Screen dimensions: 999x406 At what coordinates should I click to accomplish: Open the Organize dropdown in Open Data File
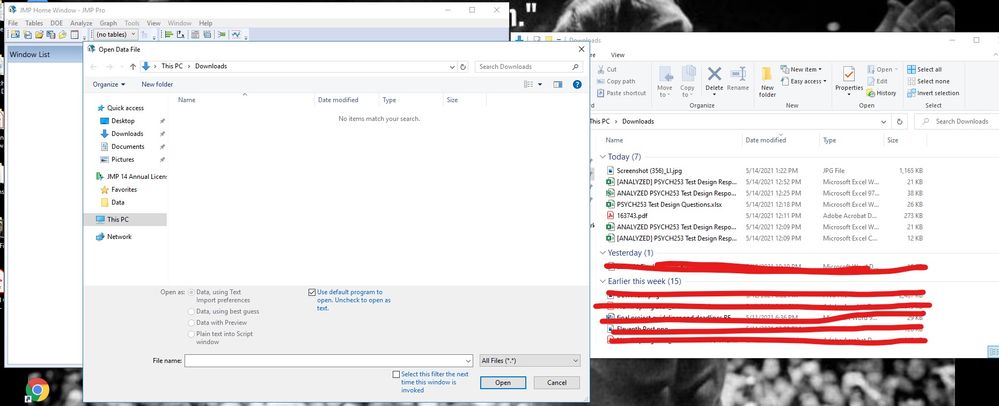[x=109, y=84]
